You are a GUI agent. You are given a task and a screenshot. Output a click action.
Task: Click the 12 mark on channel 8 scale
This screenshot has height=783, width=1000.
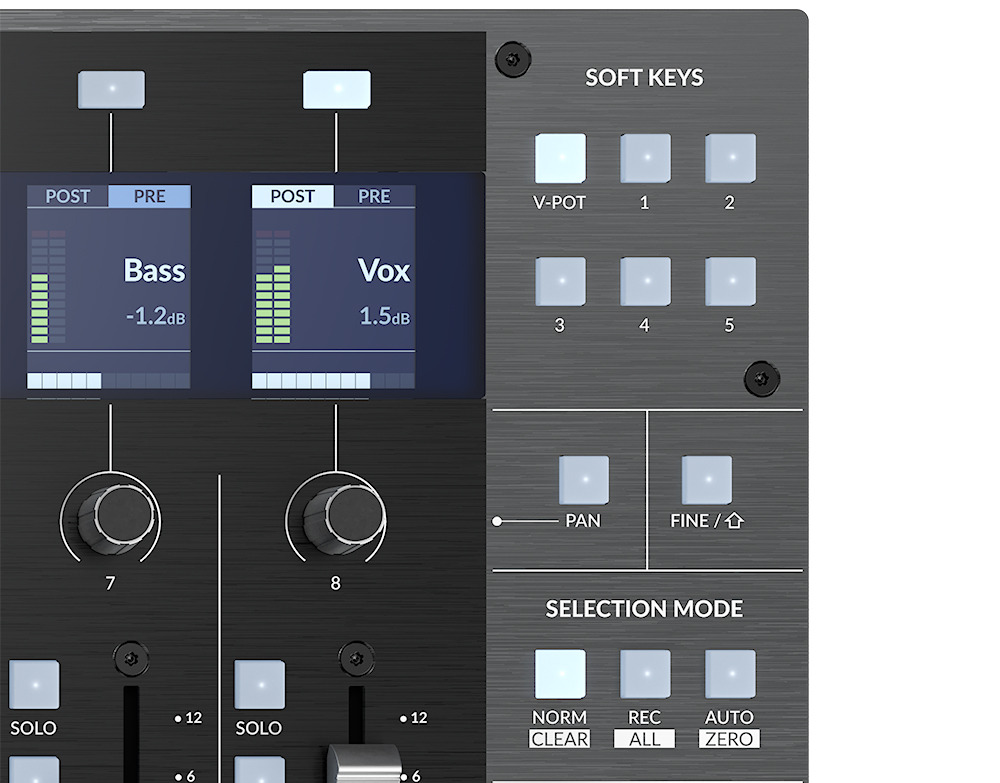tap(413, 718)
